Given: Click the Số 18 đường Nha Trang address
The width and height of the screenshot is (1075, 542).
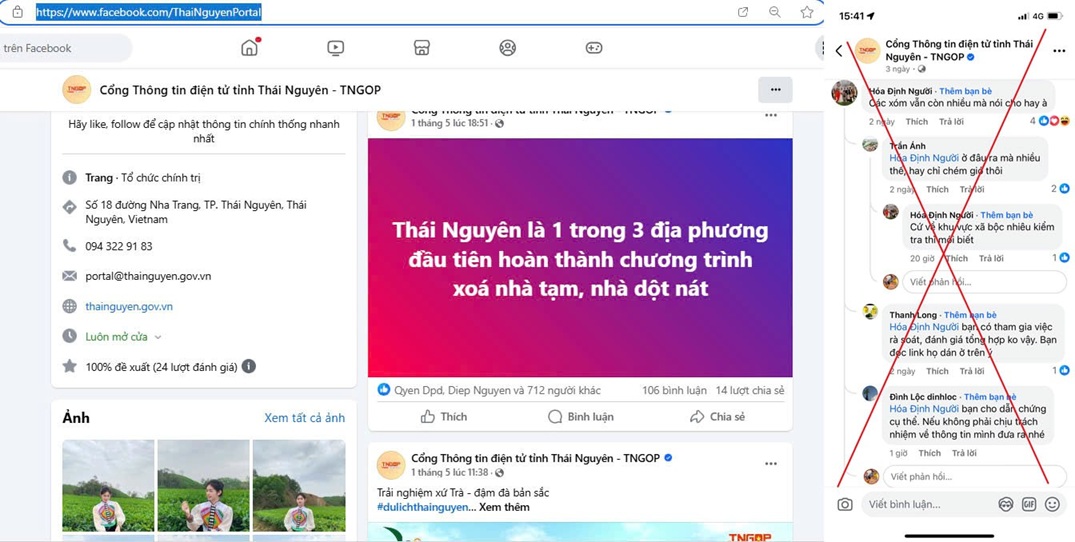Looking at the screenshot, I should click(x=195, y=212).
